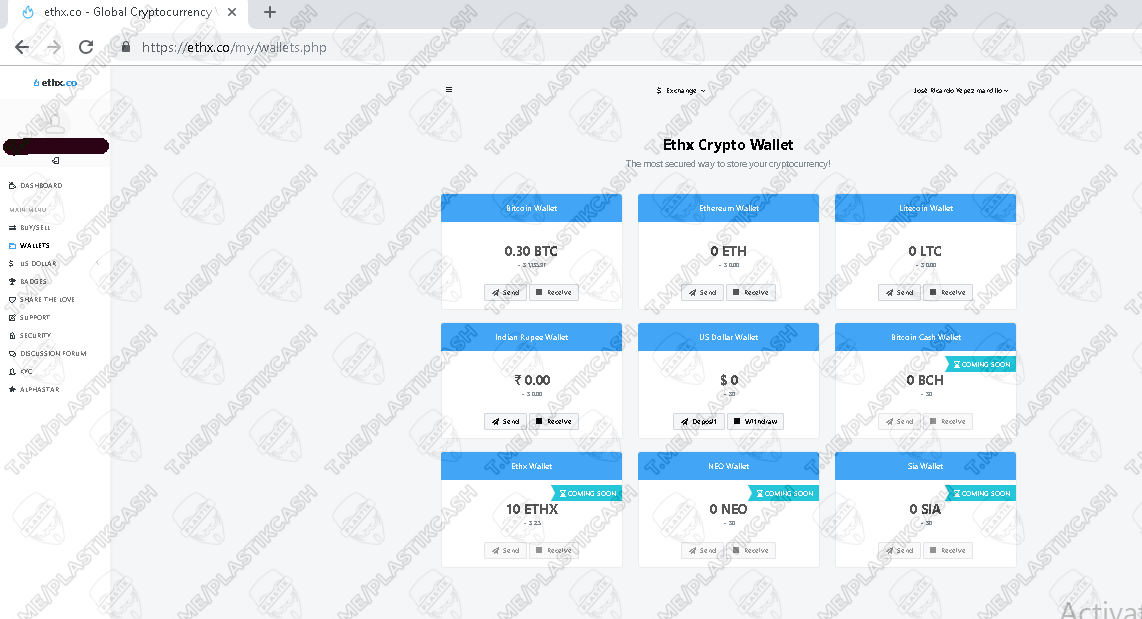View site security lock info
This screenshot has width=1142, height=619.
(x=125, y=47)
